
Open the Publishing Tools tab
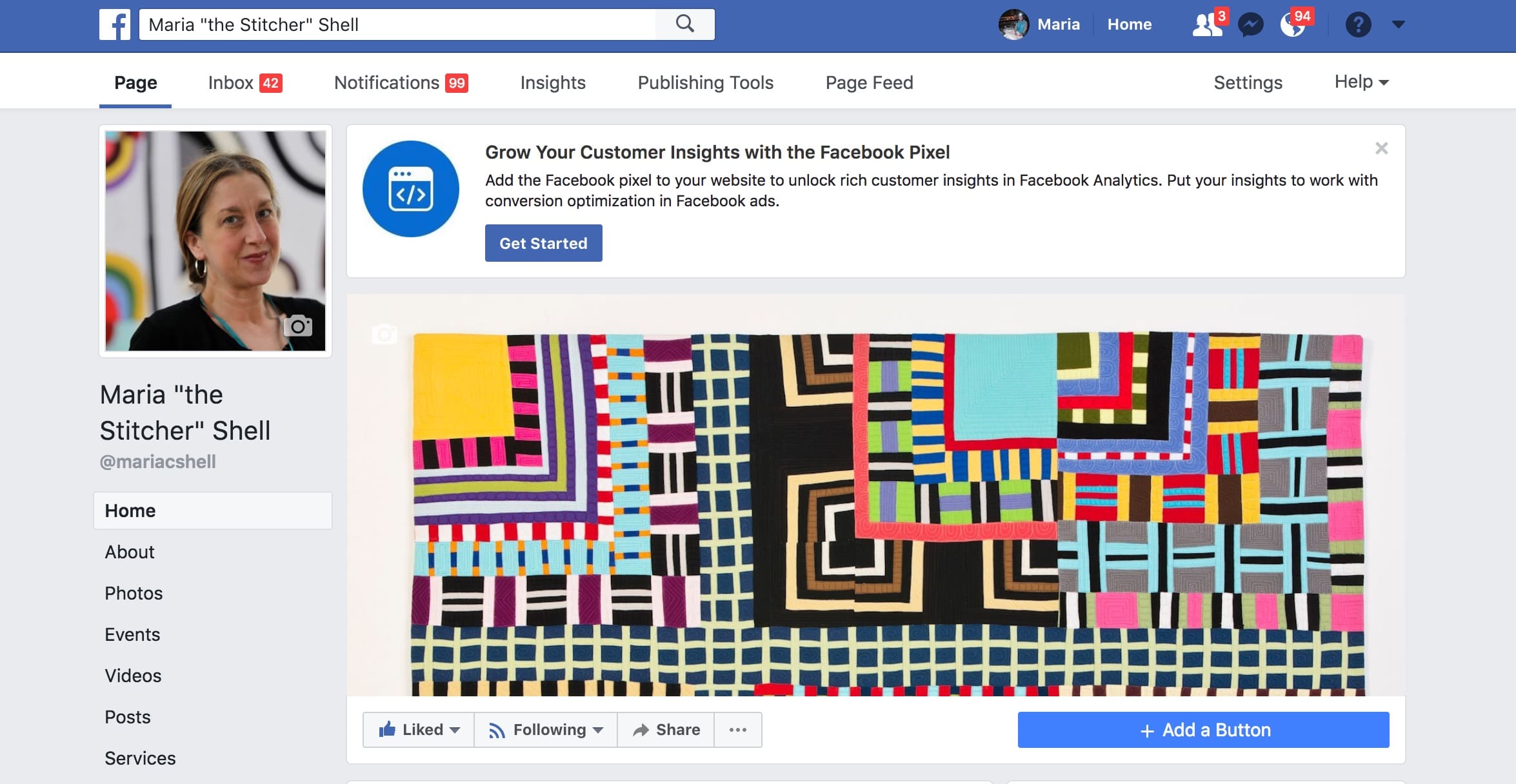[705, 83]
